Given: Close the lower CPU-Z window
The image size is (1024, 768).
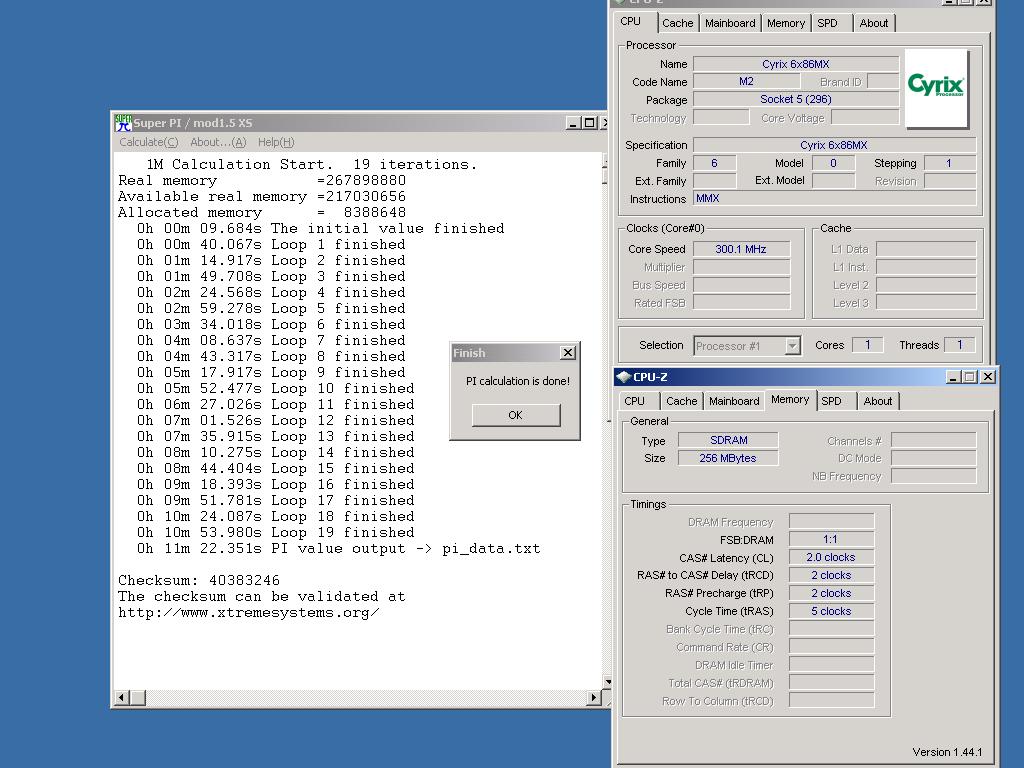Looking at the screenshot, I should (987, 377).
